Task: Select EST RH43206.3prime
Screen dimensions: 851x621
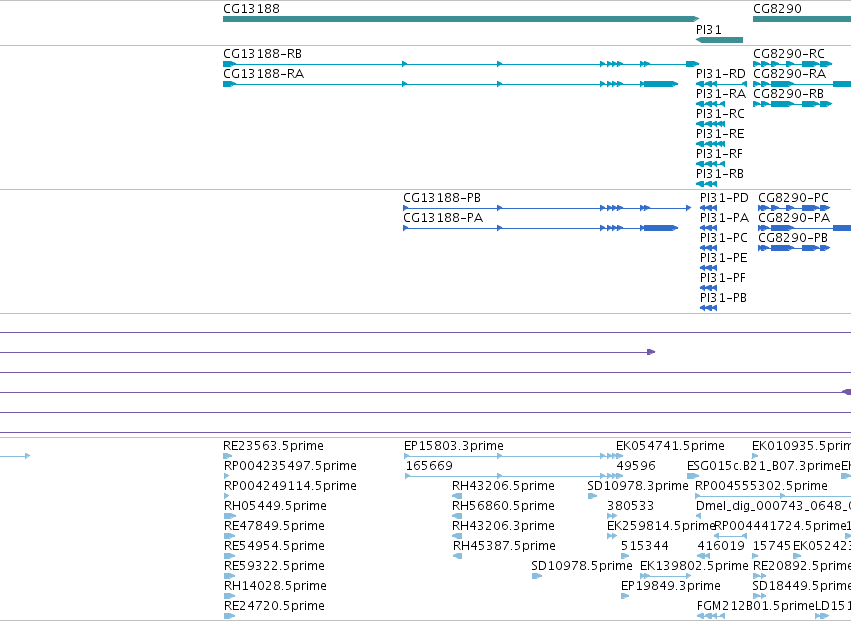Action: pyautogui.click(x=503, y=526)
